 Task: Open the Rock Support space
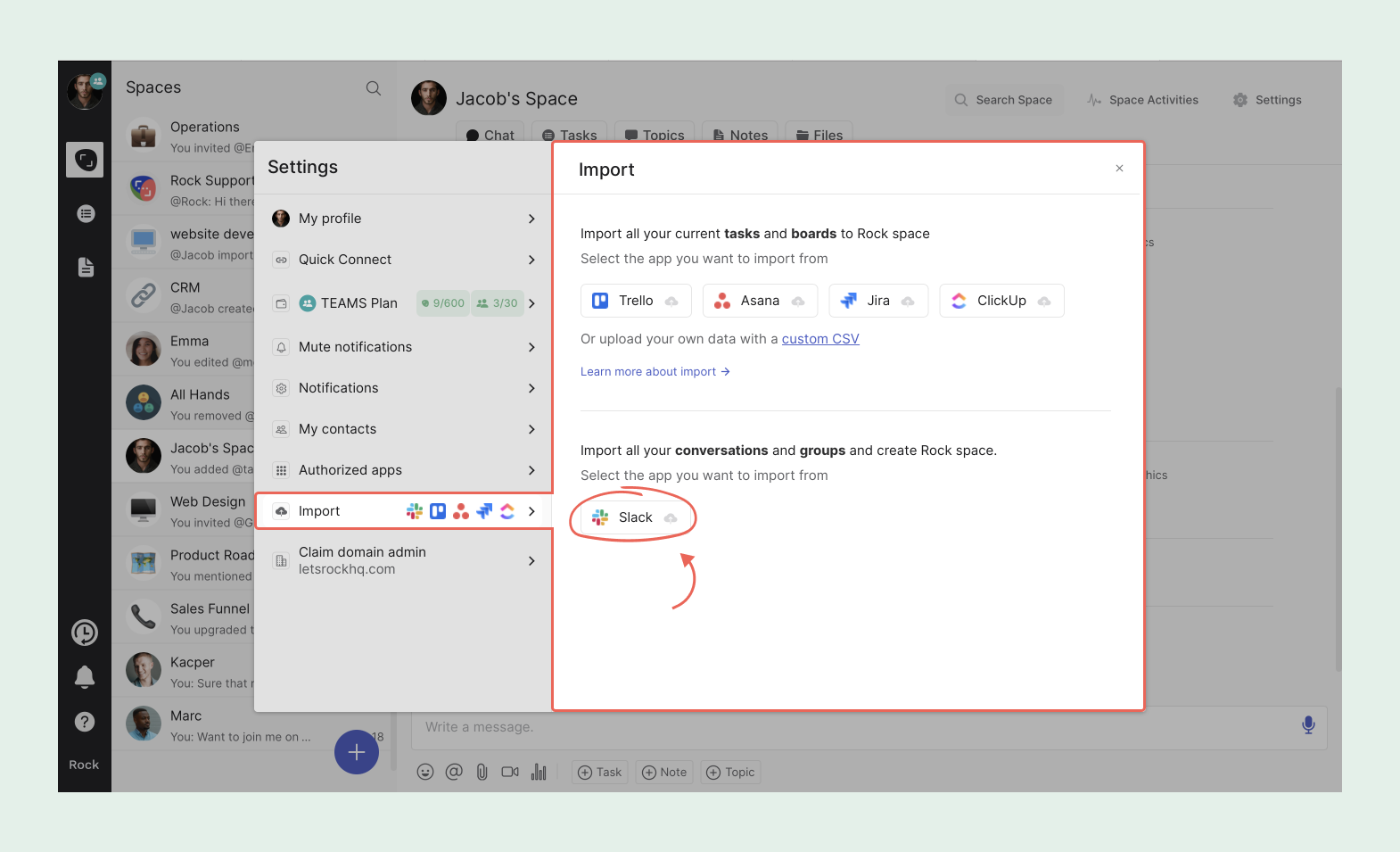pos(183,190)
